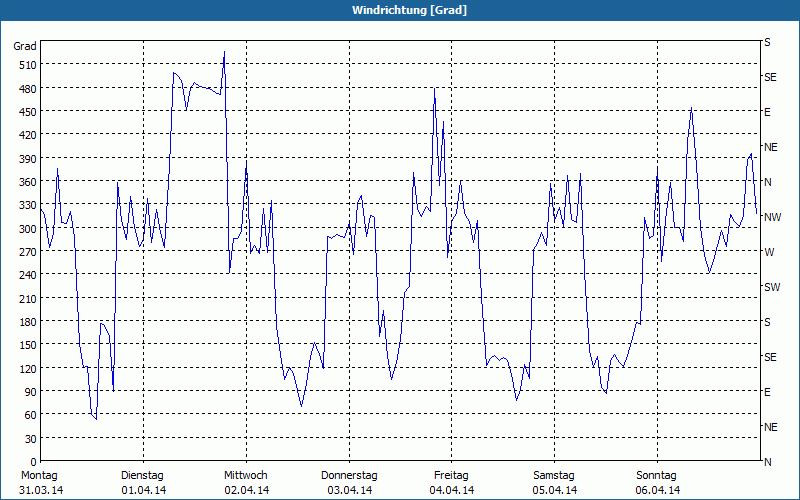Image resolution: width=800 pixels, height=500 pixels.
Task: Select the 'Dienstag' day label
Action: tap(142, 476)
